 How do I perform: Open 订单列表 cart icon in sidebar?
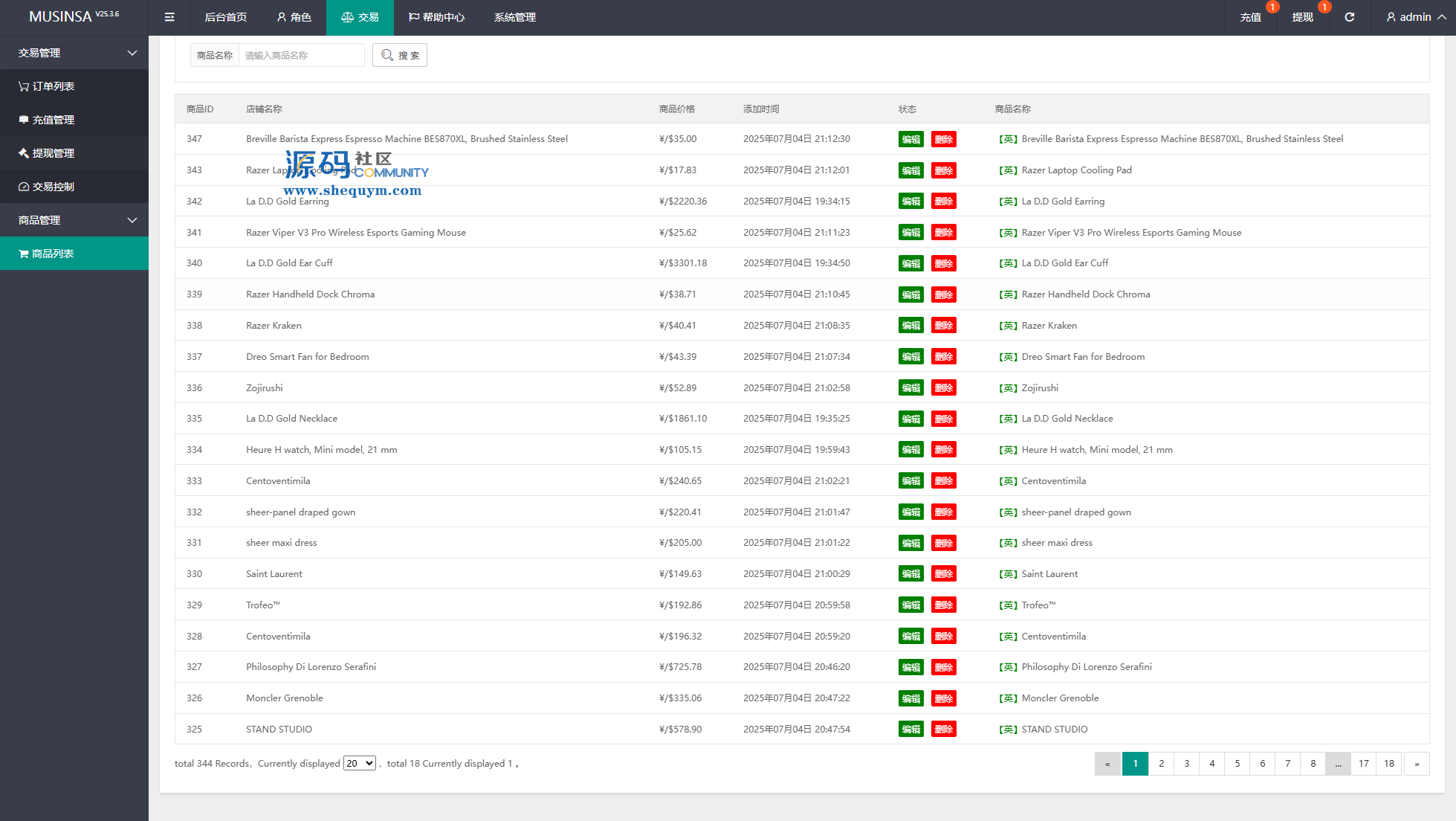point(24,86)
